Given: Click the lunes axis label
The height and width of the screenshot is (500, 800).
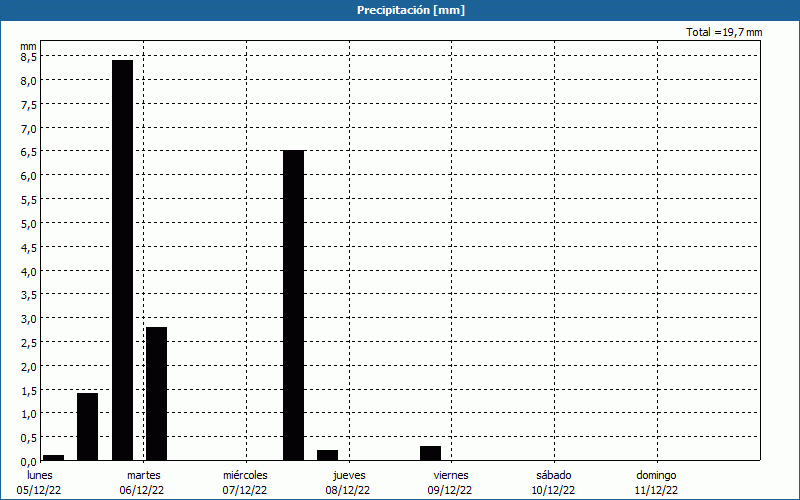Looking at the screenshot, I should point(40,475).
